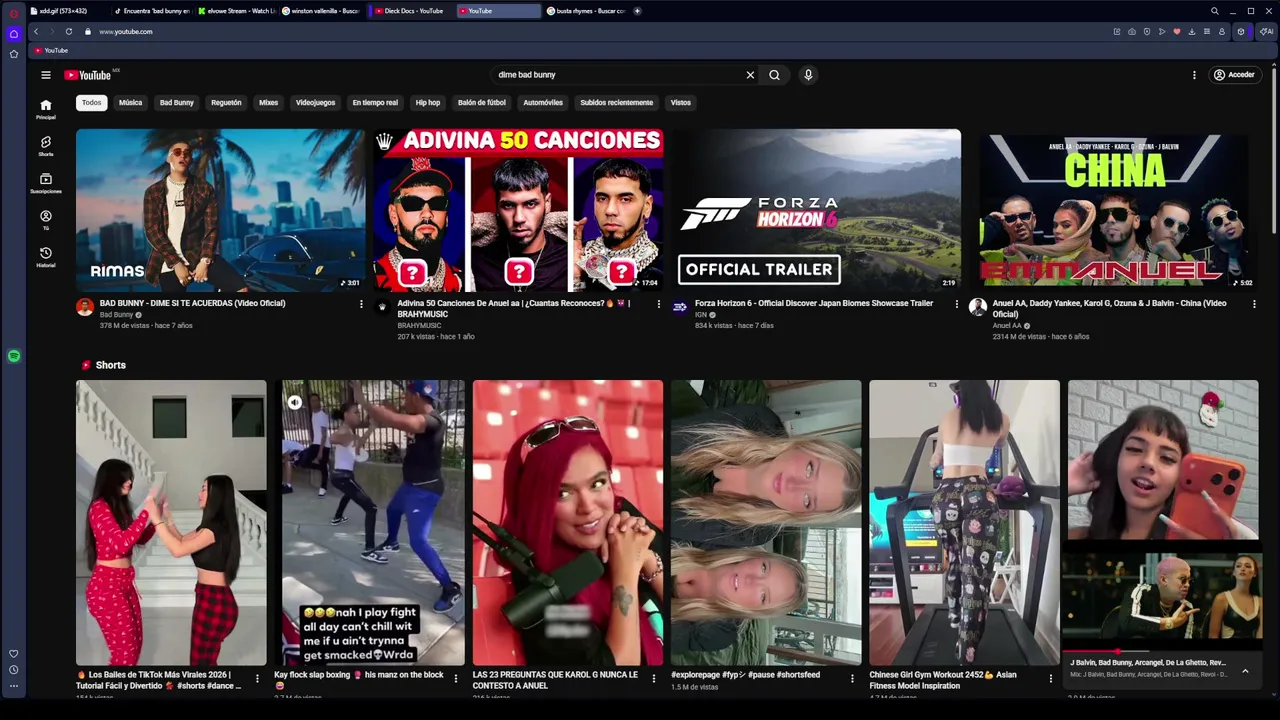Start voice search with microphone
Image resolution: width=1280 pixels, height=720 pixels.
point(808,75)
